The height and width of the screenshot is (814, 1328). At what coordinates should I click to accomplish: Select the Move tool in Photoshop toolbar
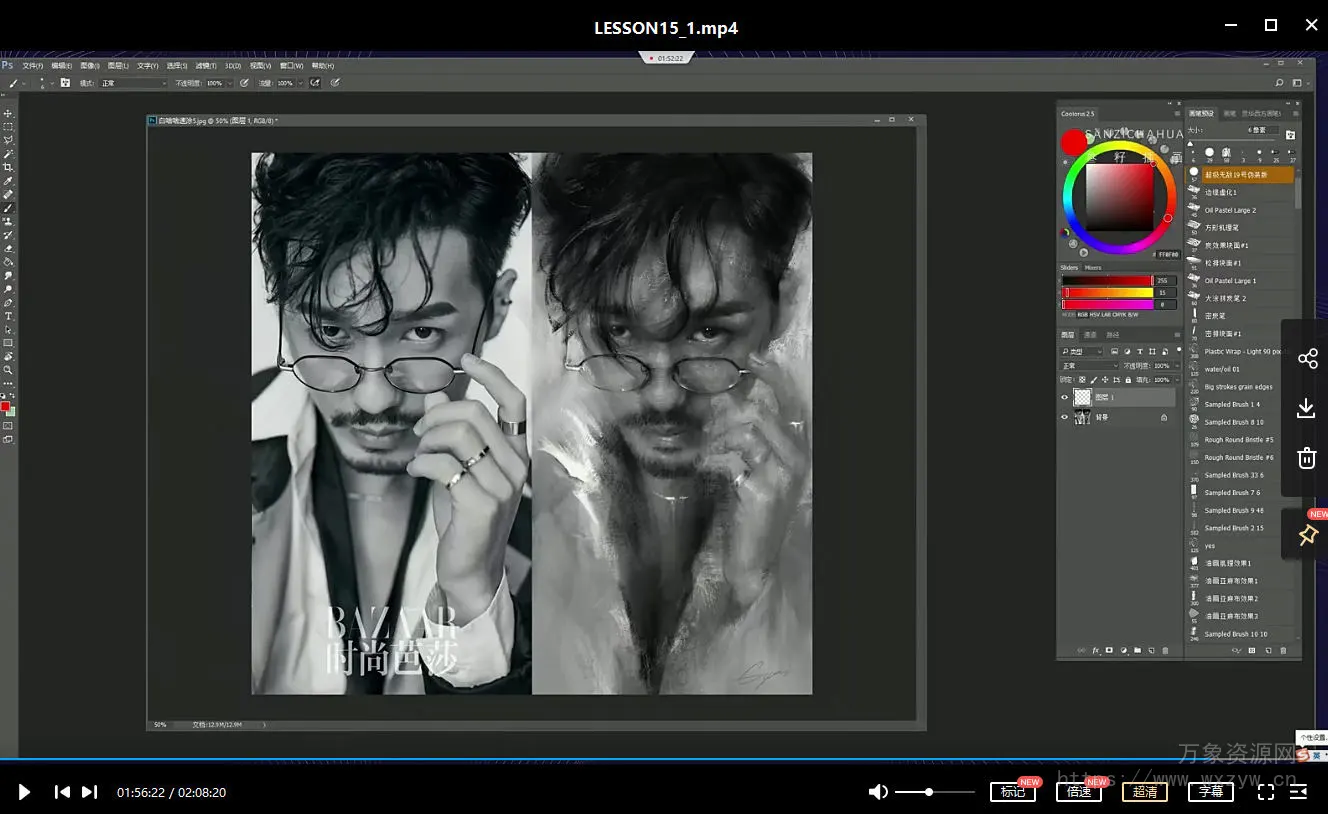[8, 113]
